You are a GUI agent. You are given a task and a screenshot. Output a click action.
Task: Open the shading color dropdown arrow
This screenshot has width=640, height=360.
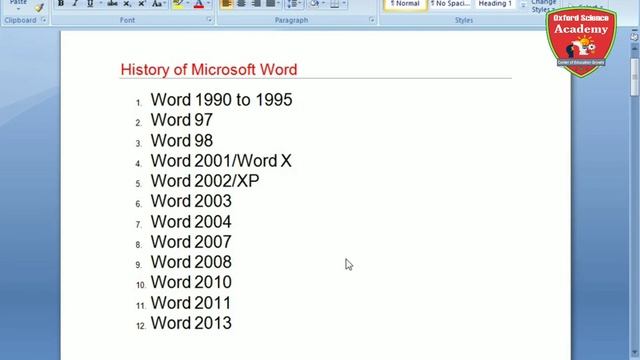point(324,4)
